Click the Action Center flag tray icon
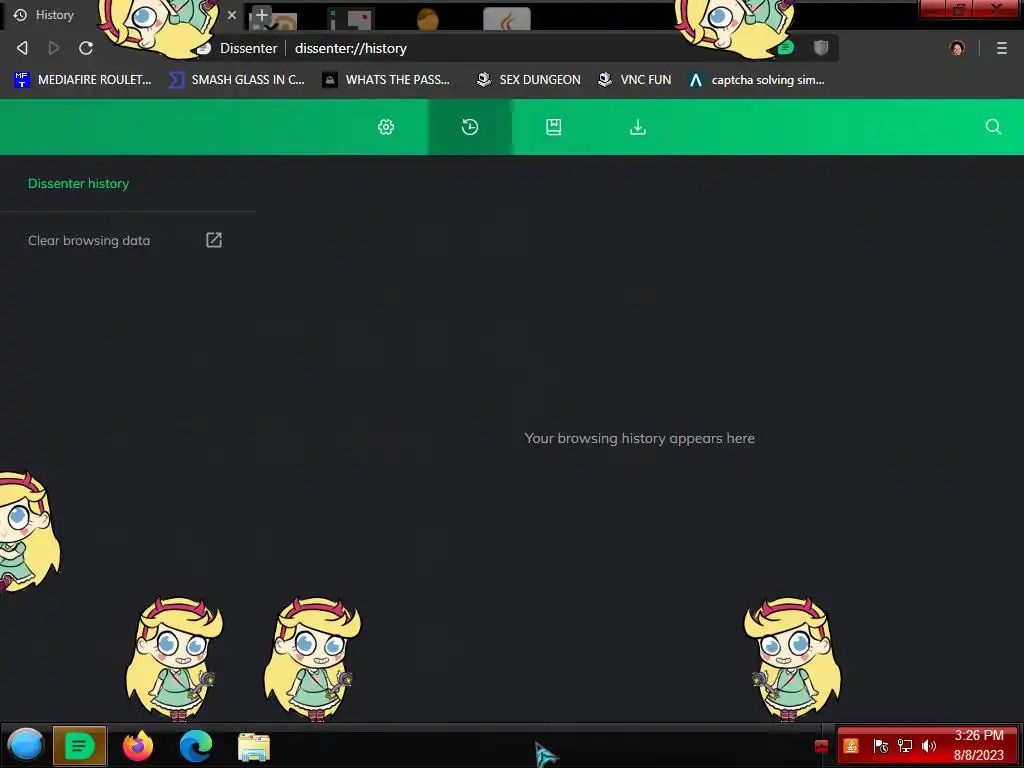The height and width of the screenshot is (768, 1024). (x=880, y=746)
